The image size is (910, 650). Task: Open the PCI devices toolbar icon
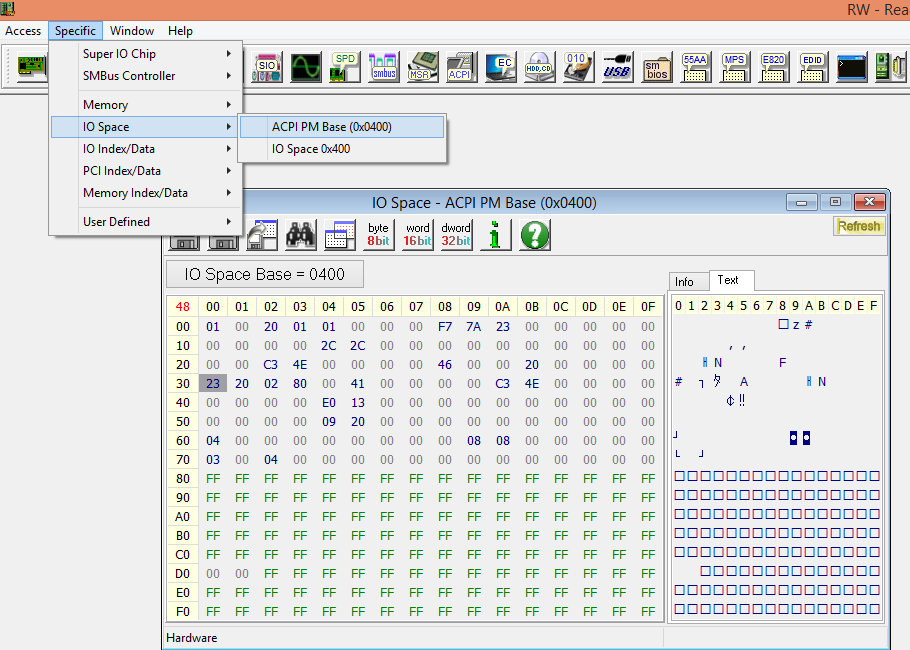pos(31,67)
